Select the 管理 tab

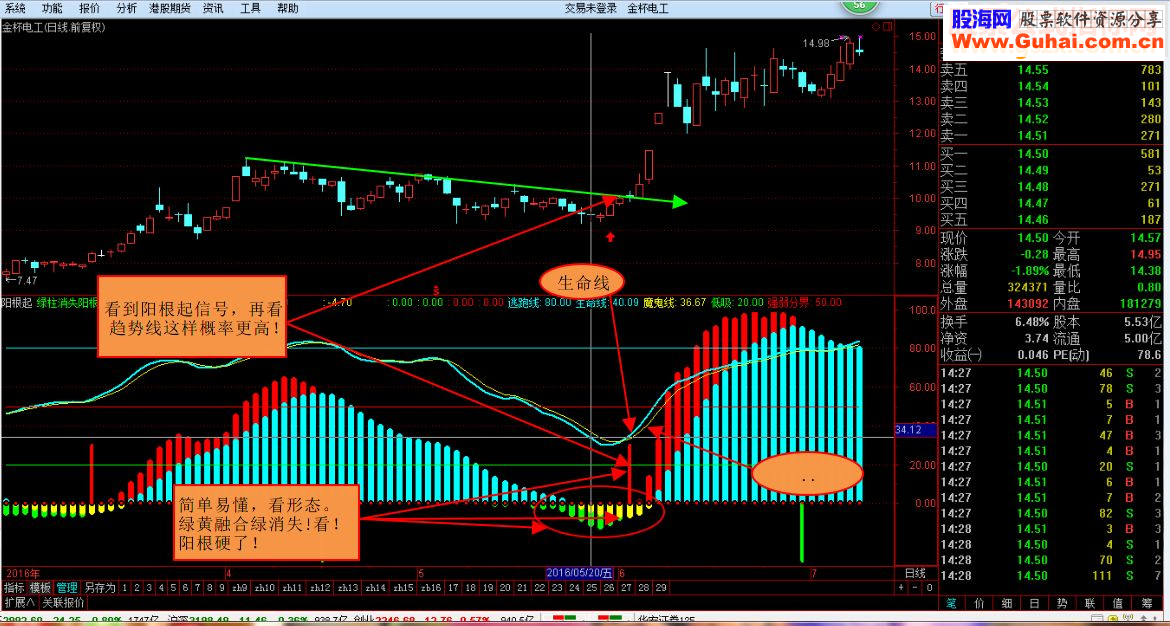click(x=66, y=588)
